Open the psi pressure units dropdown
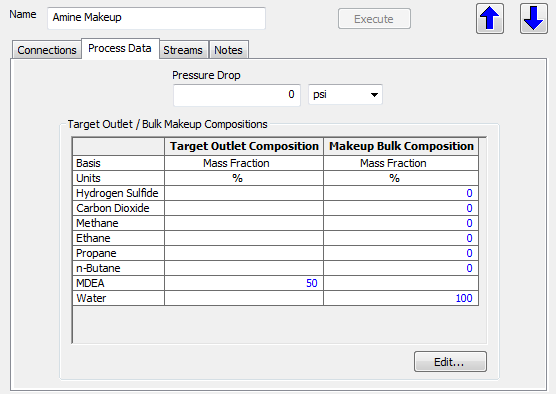Viewport: 556px width, 394px height. (345, 95)
